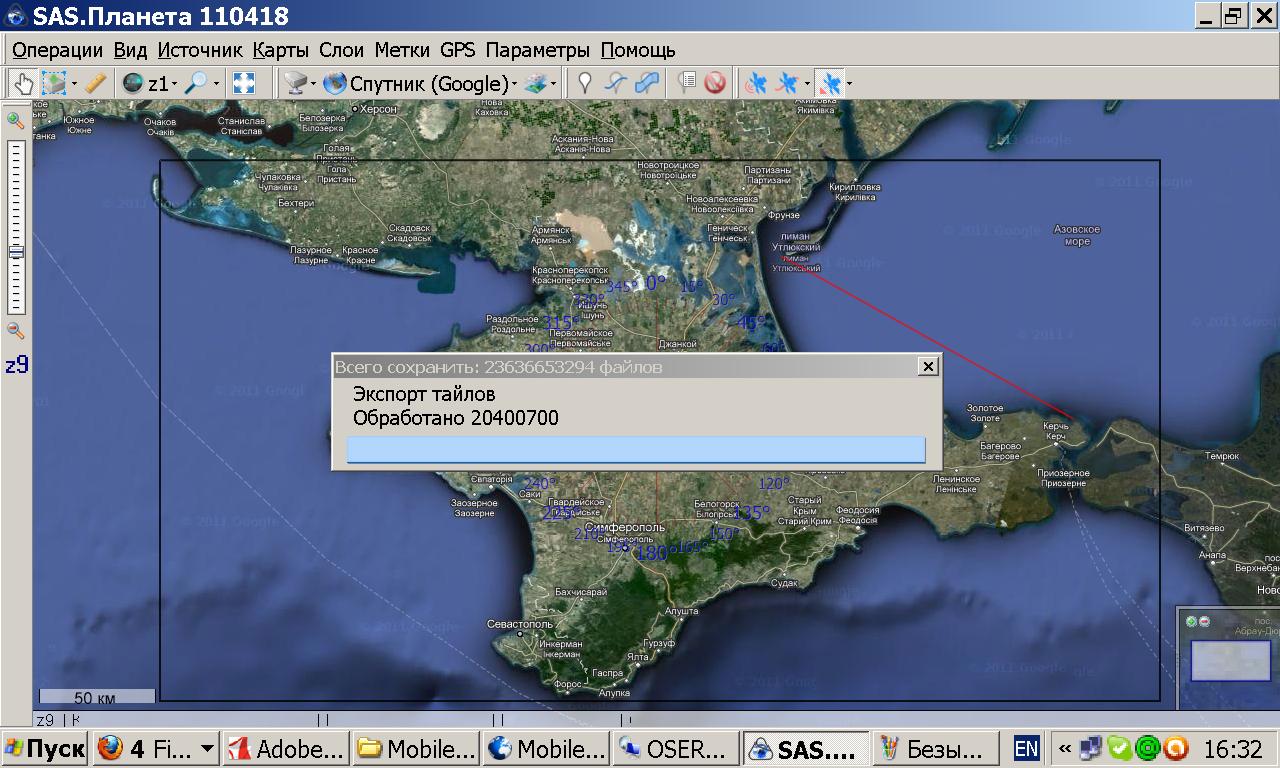The width and height of the screenshot is (1280, 768).
Task: Add a new placemark pin
Action: click(x=586, y=84)
